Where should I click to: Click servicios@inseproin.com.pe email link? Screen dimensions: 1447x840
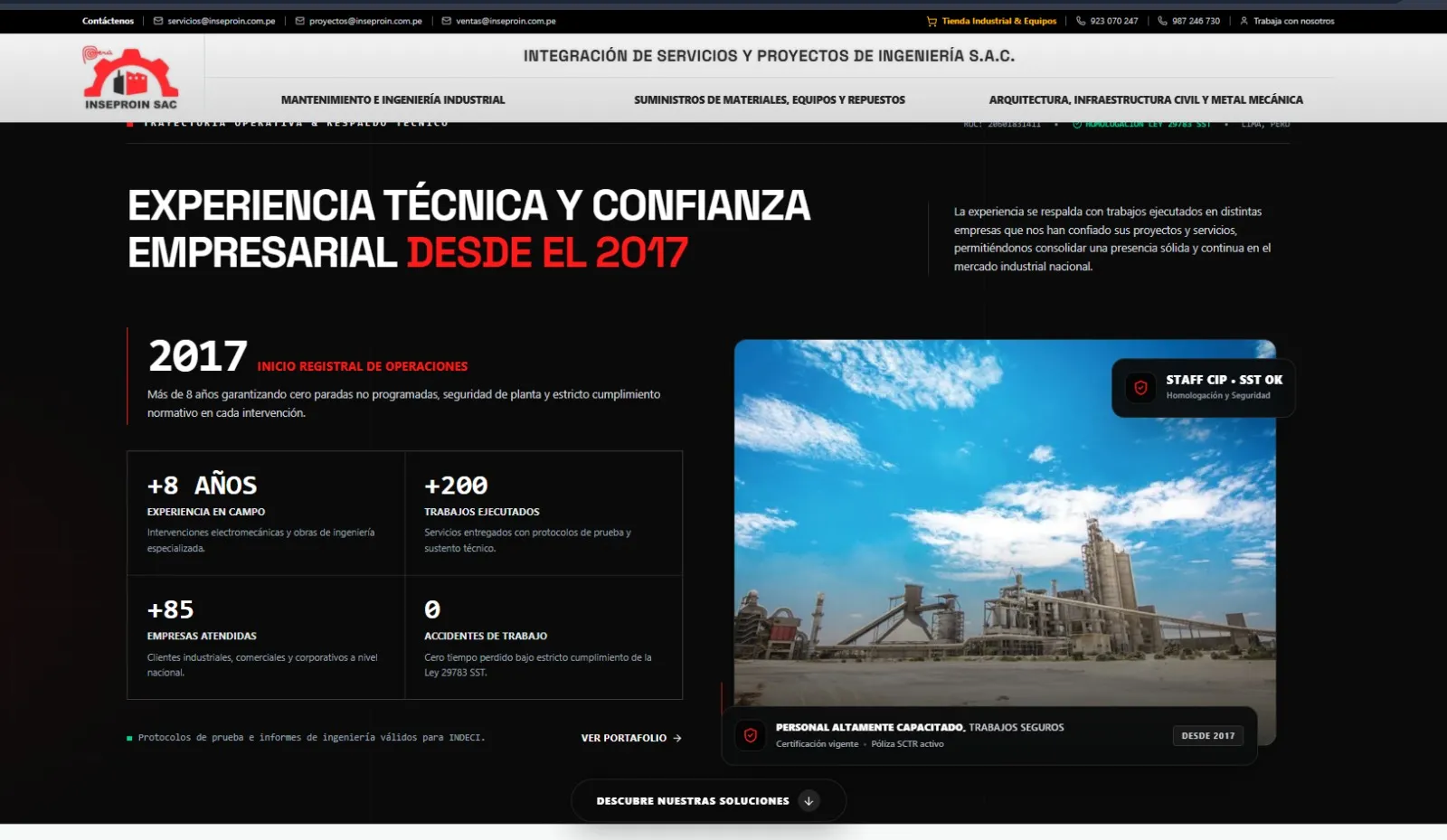[221, 21]
